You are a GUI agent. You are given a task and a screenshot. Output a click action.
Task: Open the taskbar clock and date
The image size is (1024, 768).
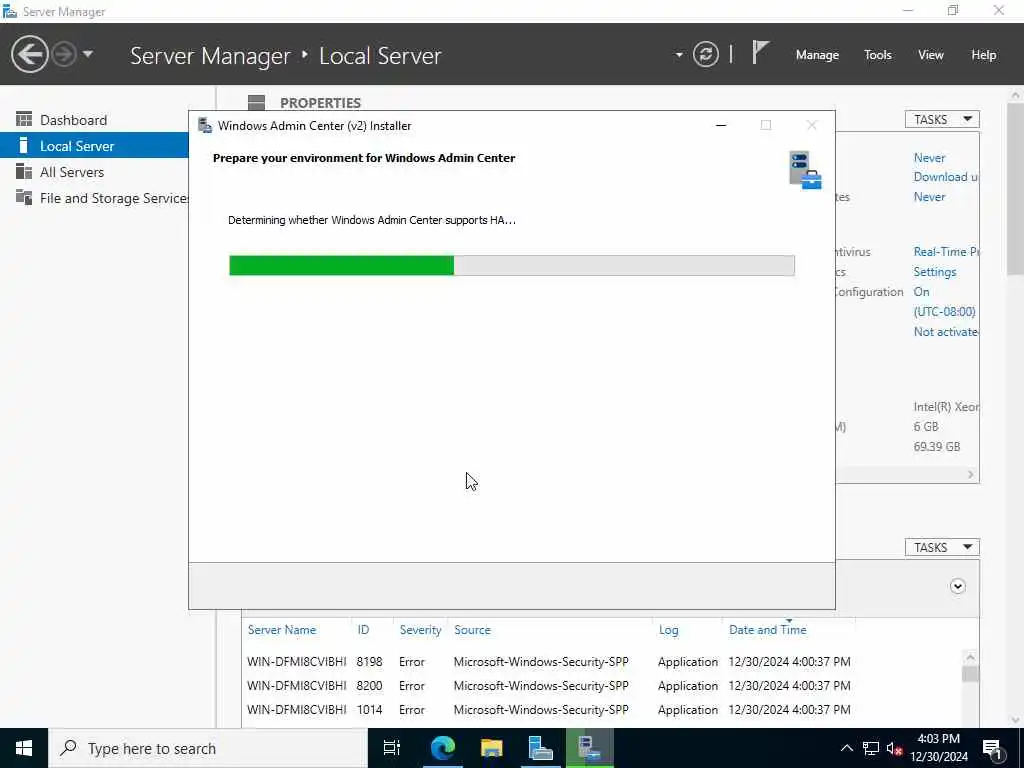(x=939, y=748)
